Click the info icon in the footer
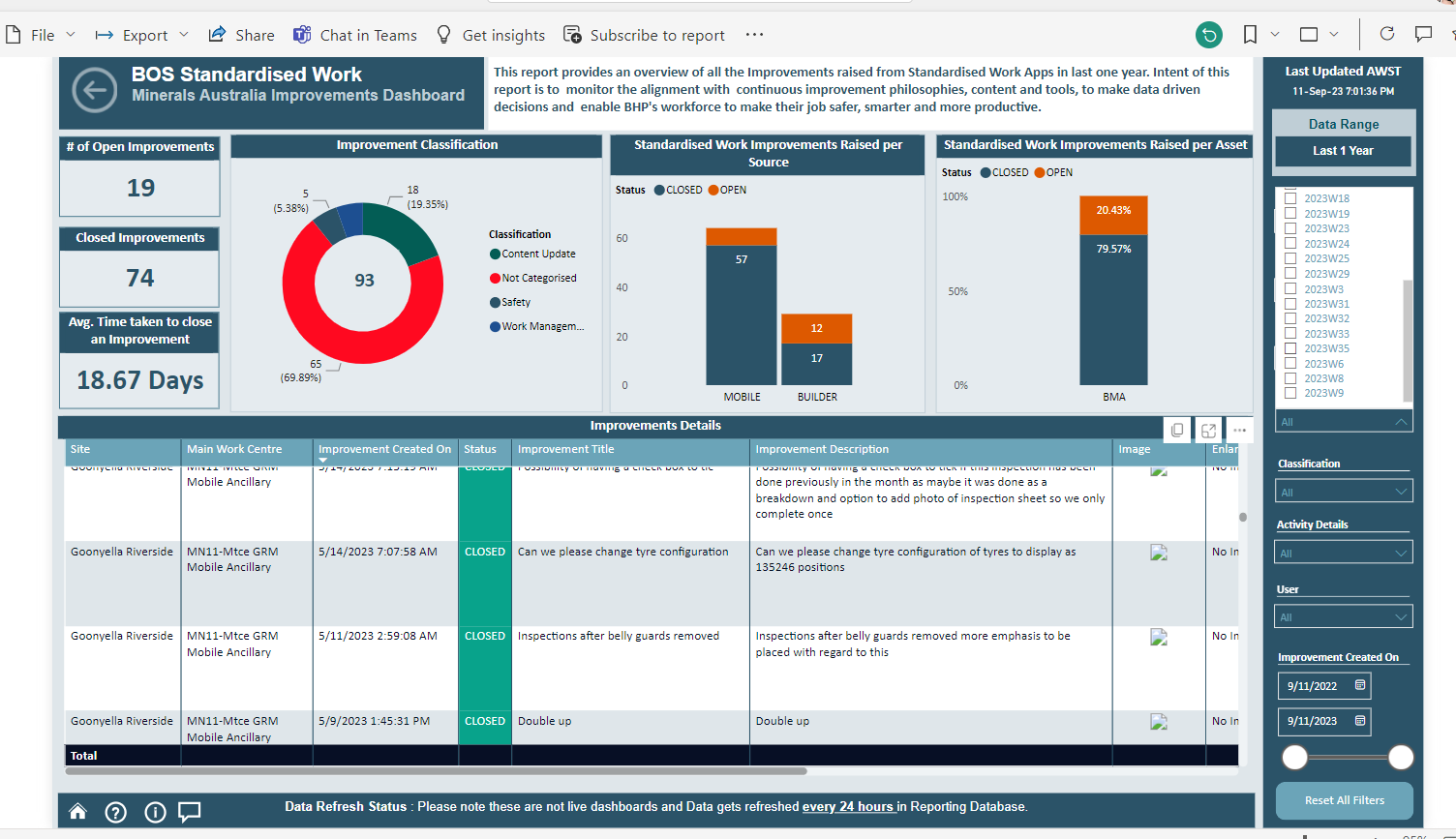 (x=155, y=812)
